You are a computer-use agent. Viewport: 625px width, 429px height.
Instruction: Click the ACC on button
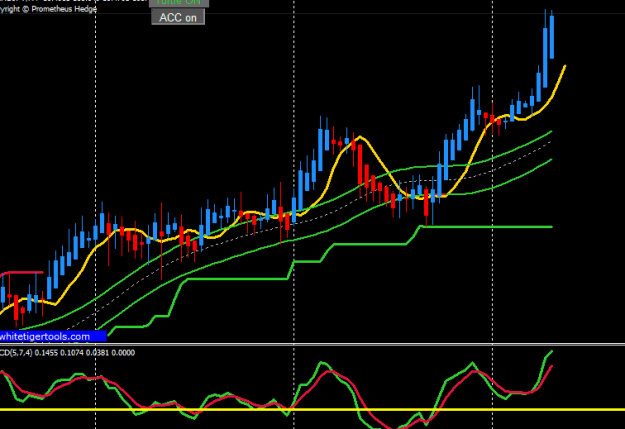(178, 17)
